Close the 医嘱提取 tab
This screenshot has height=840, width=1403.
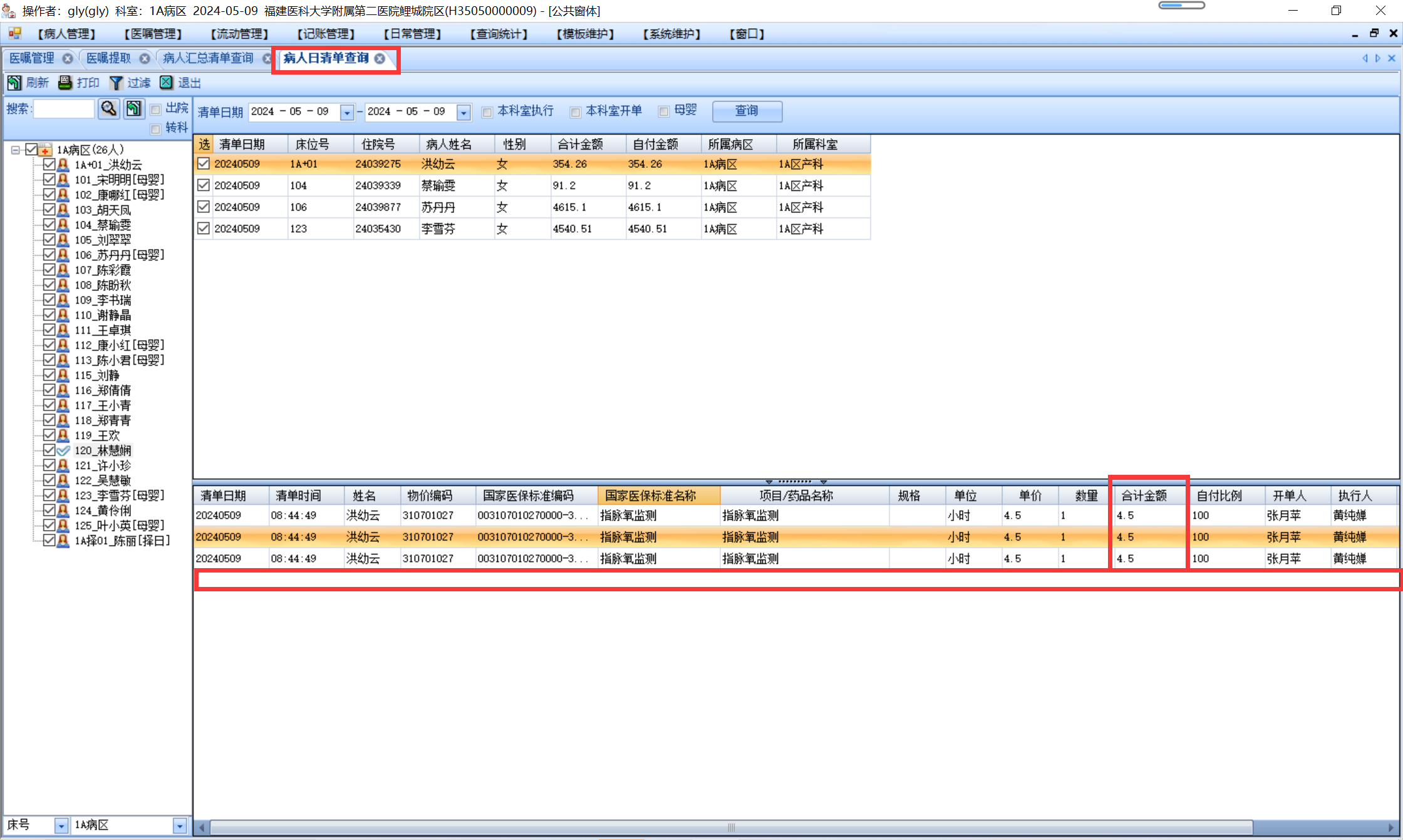(x=145, y=58)
